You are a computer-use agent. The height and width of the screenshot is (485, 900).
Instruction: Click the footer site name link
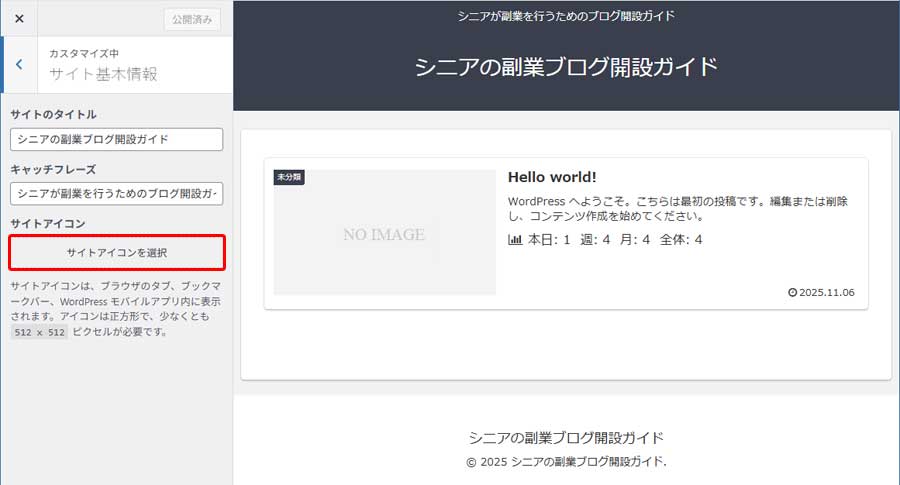click(566, 437)
